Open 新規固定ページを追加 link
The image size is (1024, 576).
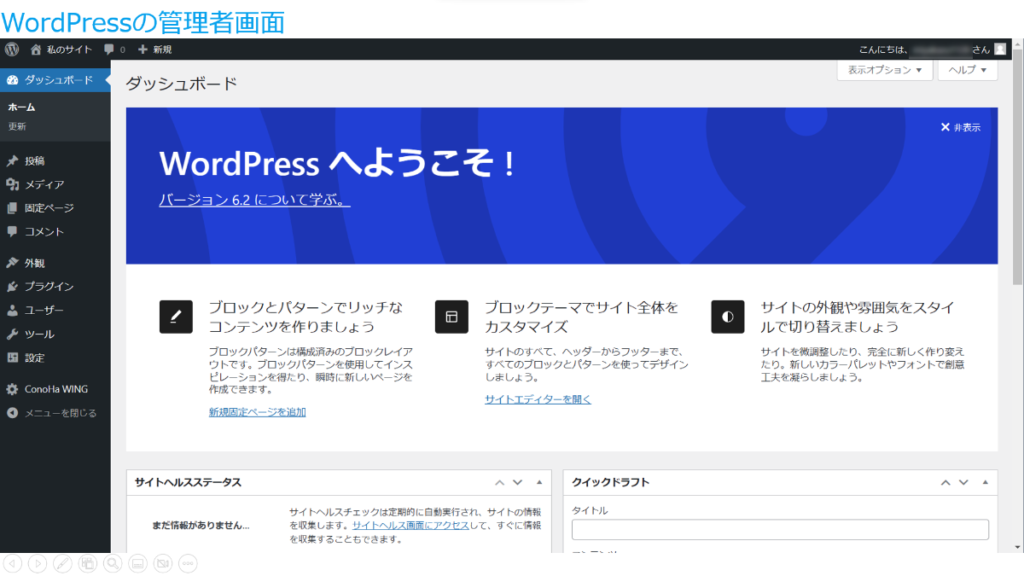[257, 412]
